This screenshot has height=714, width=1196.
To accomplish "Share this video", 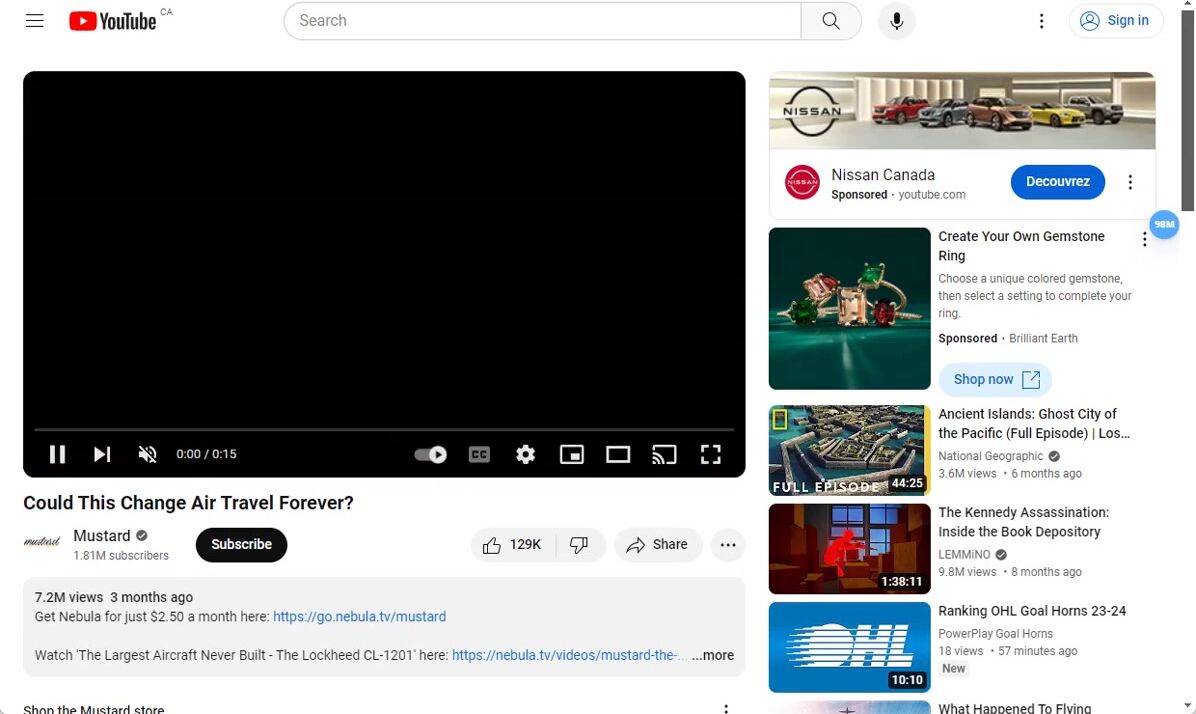I will (657, 545).
